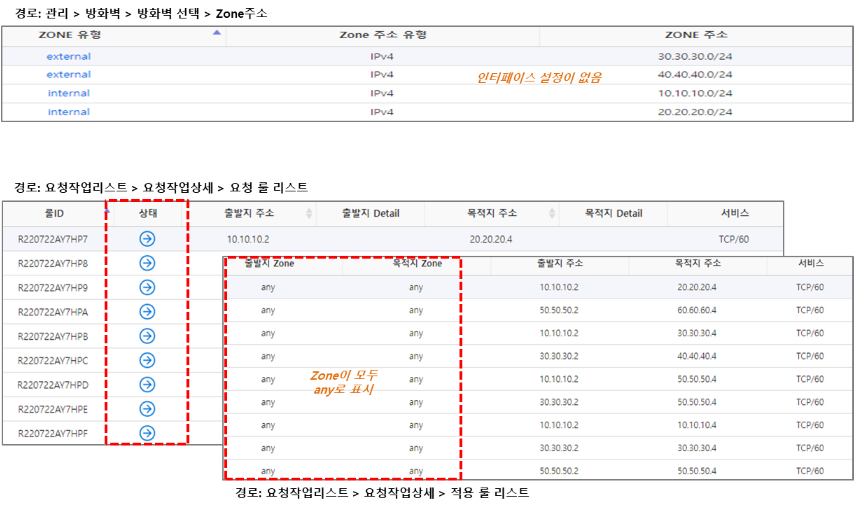Image resolution: width=855 pixels, height=509 pixels.
Task: Select rule ID R220722AY7HPD
Action: [53, 385]
